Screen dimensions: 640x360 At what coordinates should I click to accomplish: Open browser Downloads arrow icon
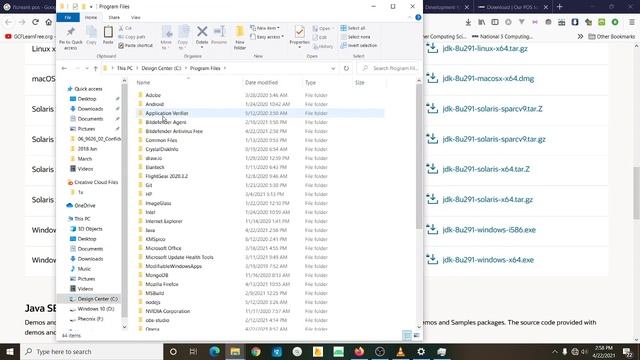[x=468, y=22]
